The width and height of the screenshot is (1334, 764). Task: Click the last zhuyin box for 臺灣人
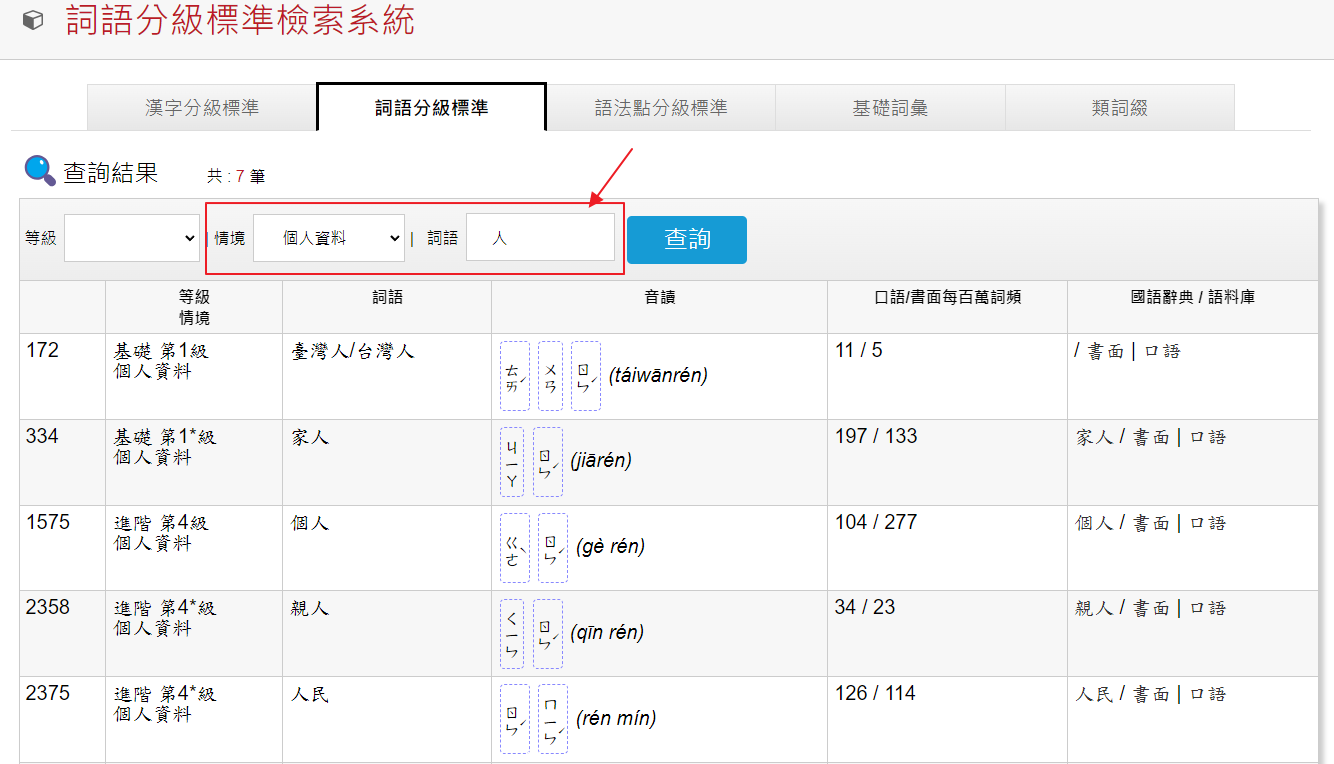coord(586,376)
